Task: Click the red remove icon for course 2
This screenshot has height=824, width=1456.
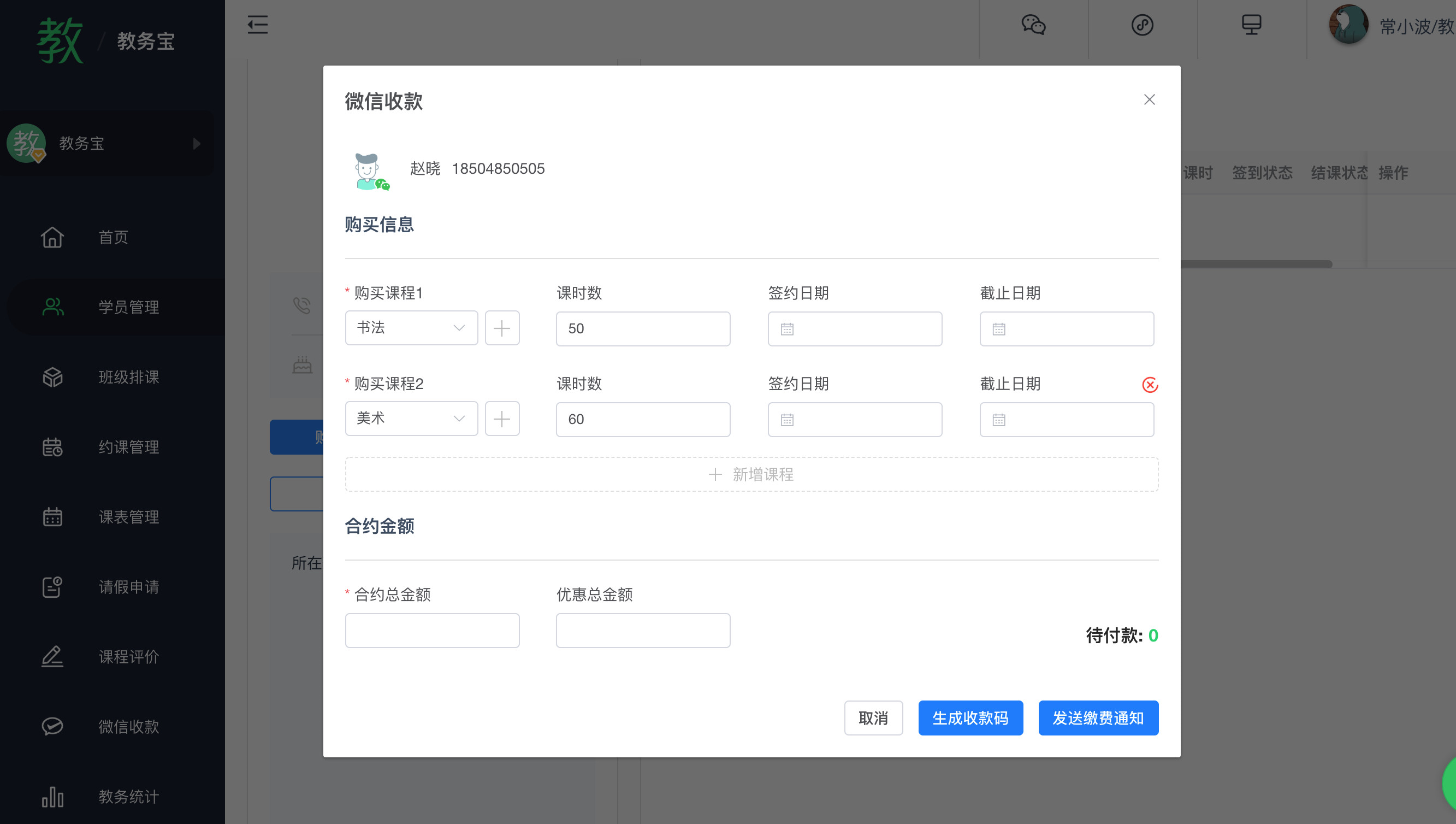Action: tap(1150, 385)
